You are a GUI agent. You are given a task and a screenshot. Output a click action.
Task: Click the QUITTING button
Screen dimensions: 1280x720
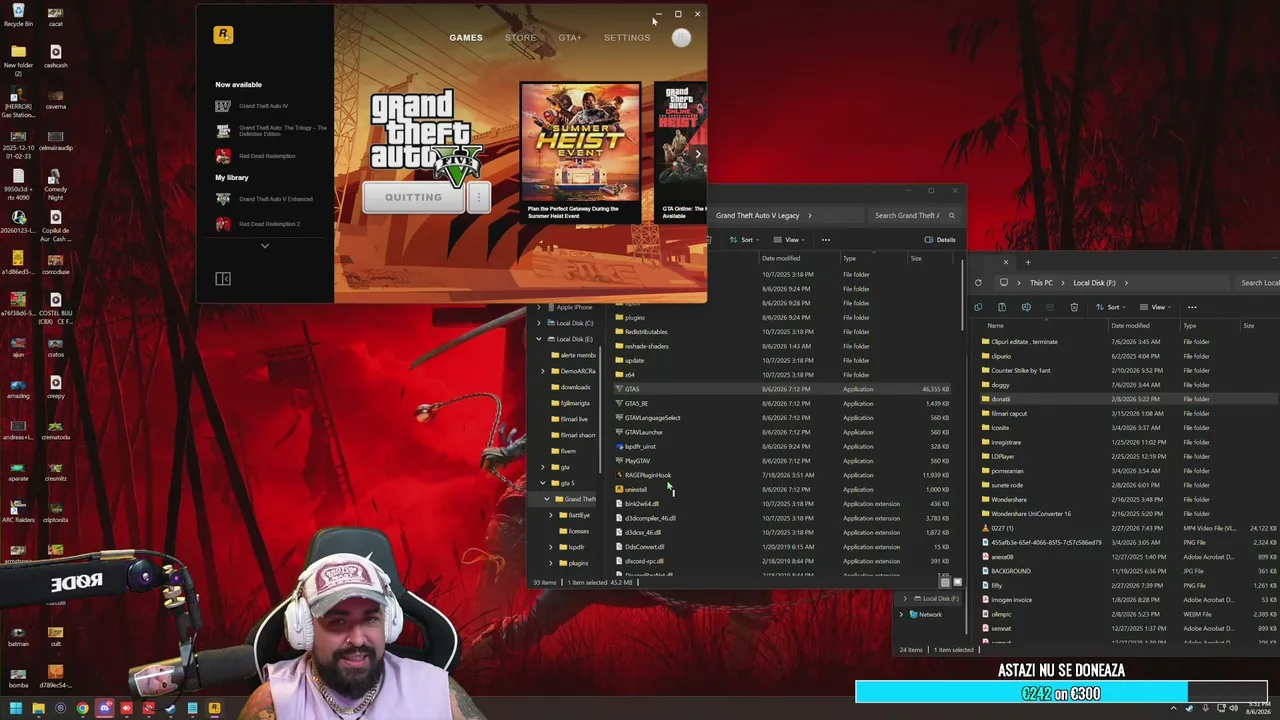point(414,197)
